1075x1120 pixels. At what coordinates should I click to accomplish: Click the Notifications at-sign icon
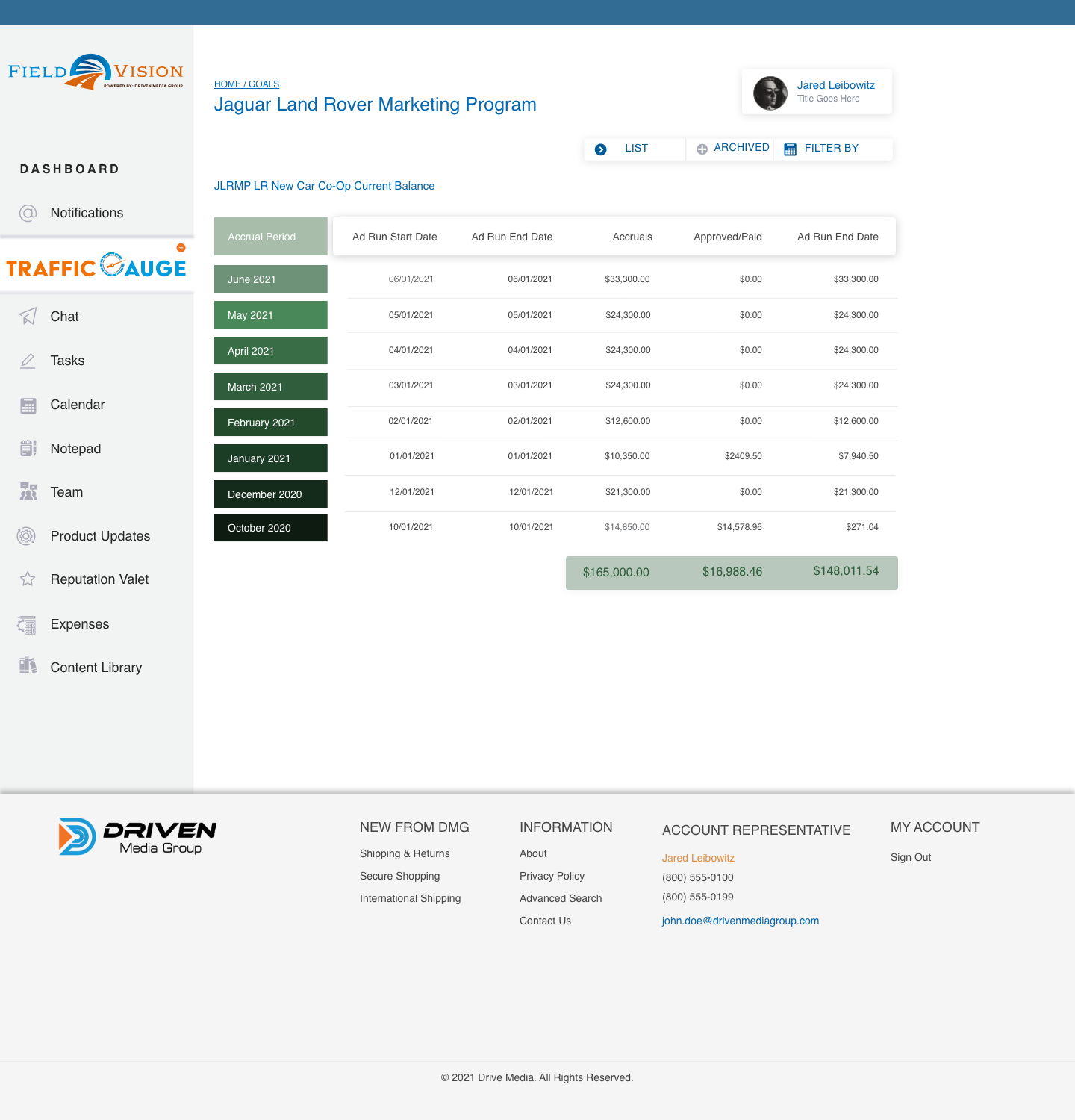(28, 213)
